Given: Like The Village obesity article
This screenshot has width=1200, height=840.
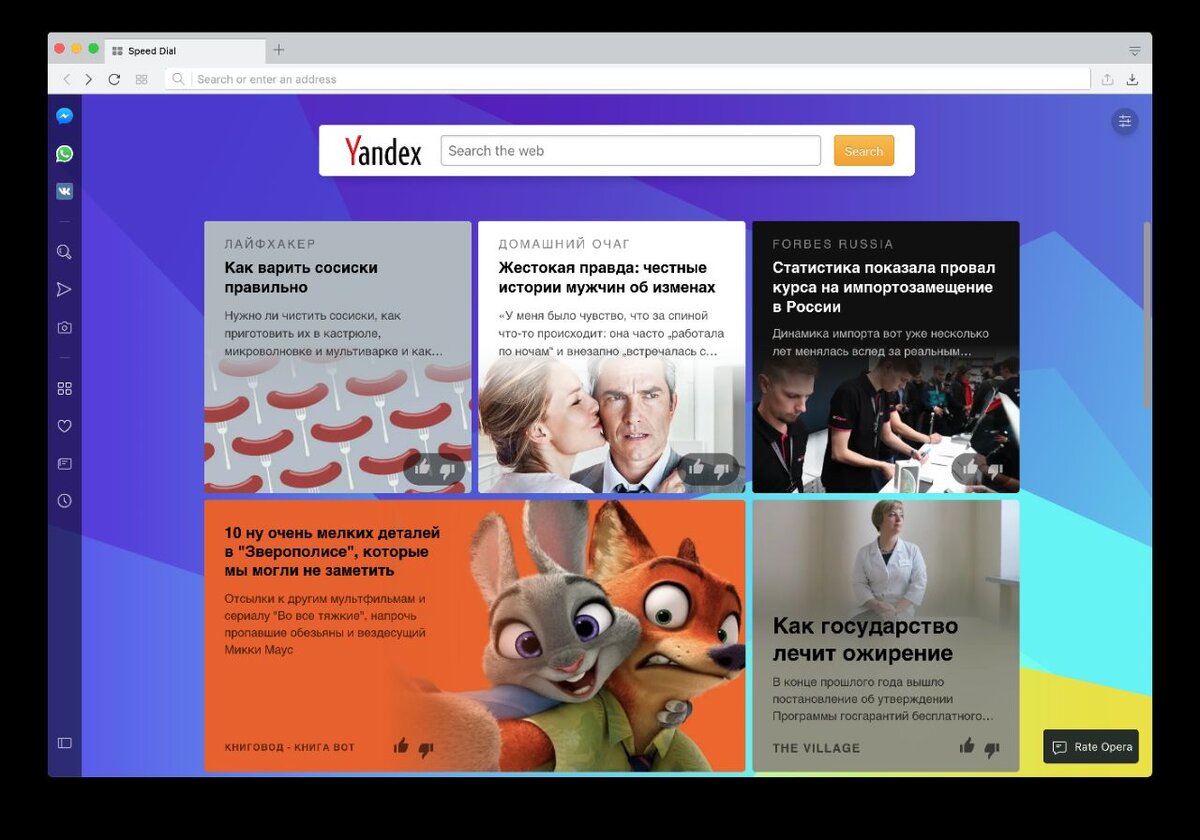Looking at the screenshot, I should 967,745.
